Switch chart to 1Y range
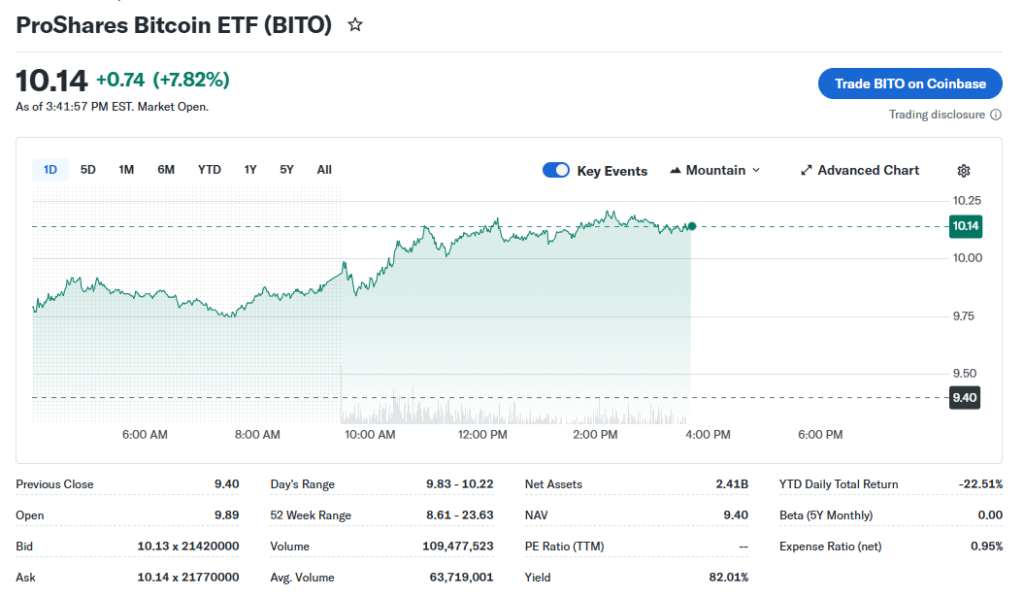Image resolution: width=1024 pixels, height=597 pixels. 250,170
